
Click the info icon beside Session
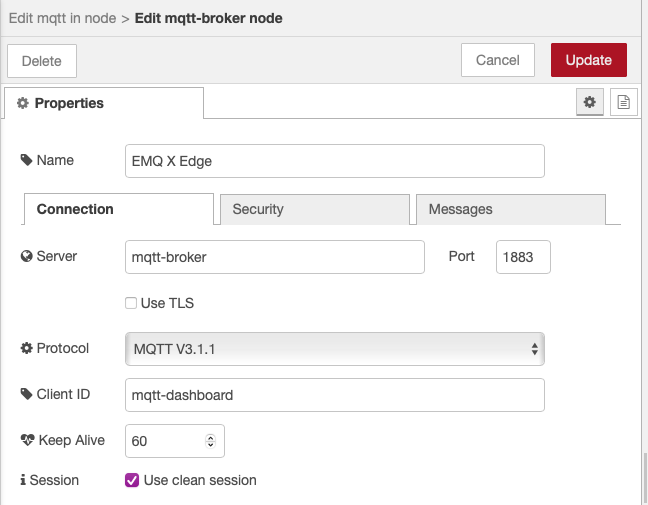[x=23, y=480]
